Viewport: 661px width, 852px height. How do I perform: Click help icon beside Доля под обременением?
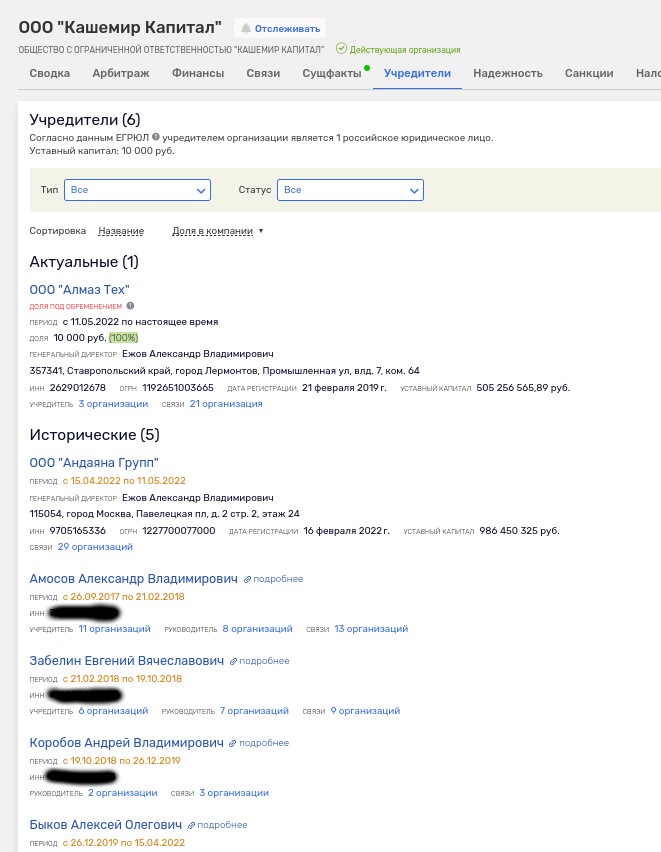130,306
